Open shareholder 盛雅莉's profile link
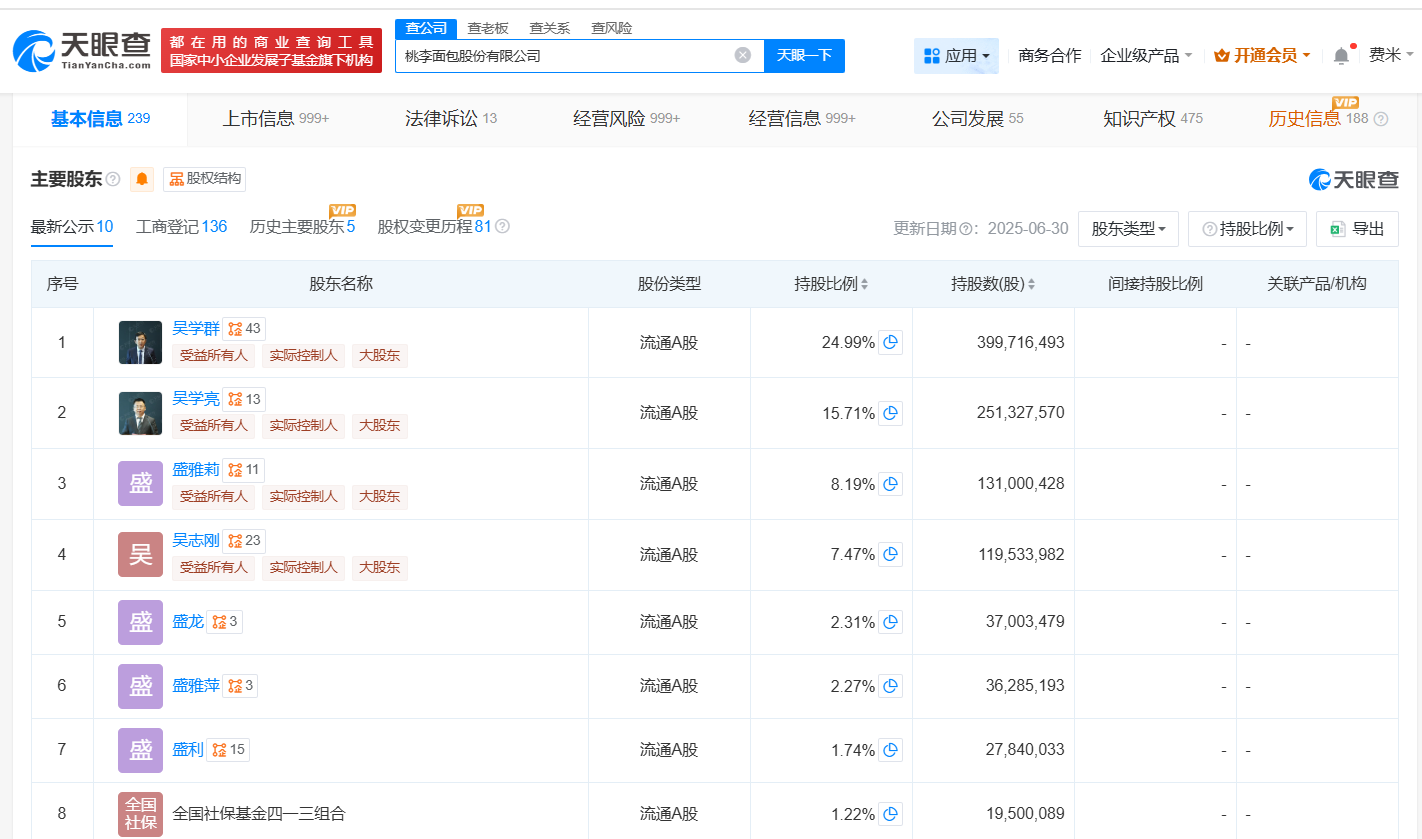This screenshot has width=1422, height=839. (196, 469)
